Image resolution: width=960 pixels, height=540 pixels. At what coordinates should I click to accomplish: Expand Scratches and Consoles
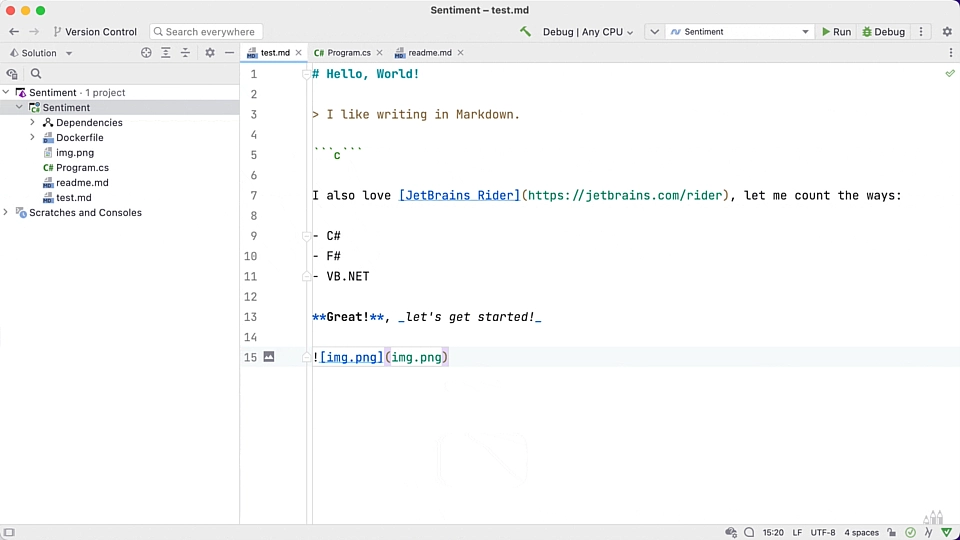tap(6, 212)
